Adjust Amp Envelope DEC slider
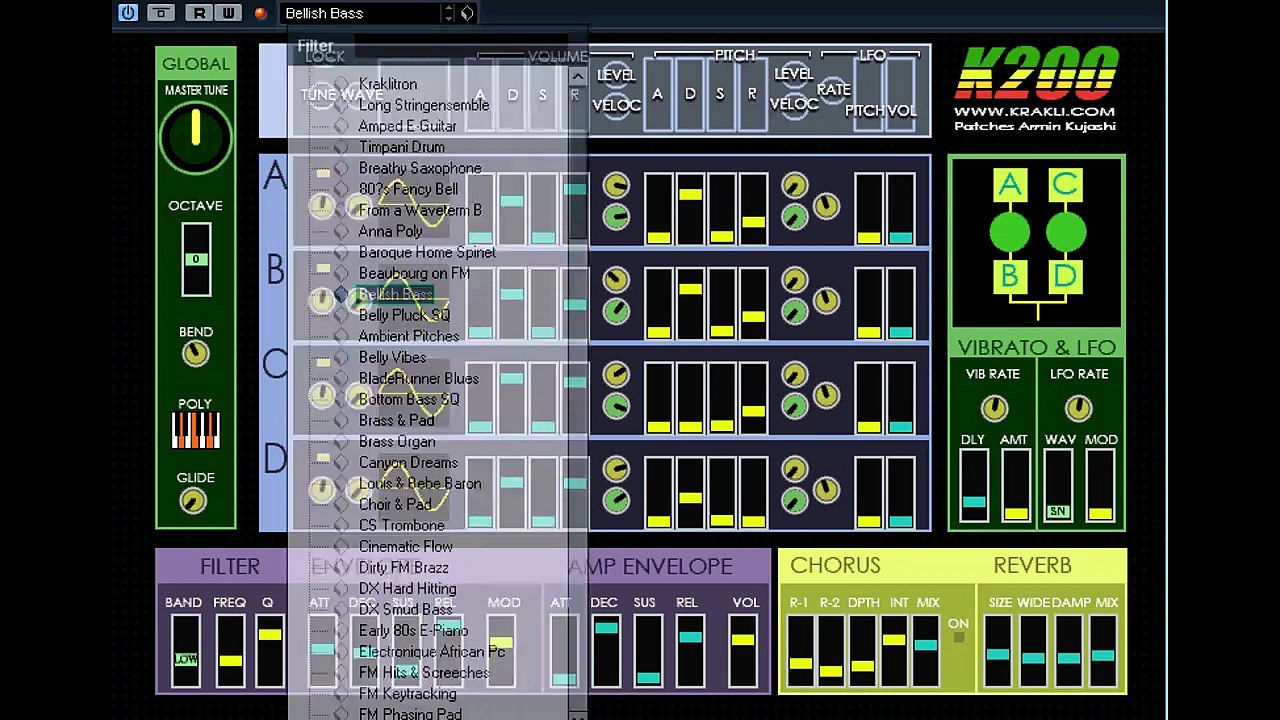Screen dimensions: 1280x720 pyautogui.click(x=605, y=651)
